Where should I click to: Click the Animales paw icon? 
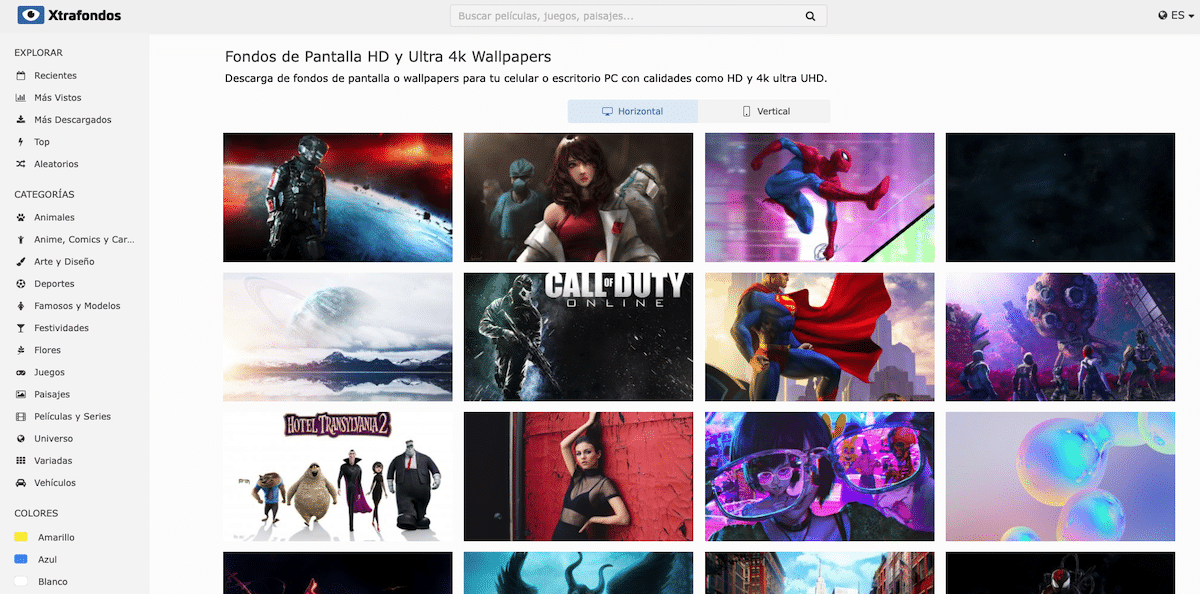(21, 217)
